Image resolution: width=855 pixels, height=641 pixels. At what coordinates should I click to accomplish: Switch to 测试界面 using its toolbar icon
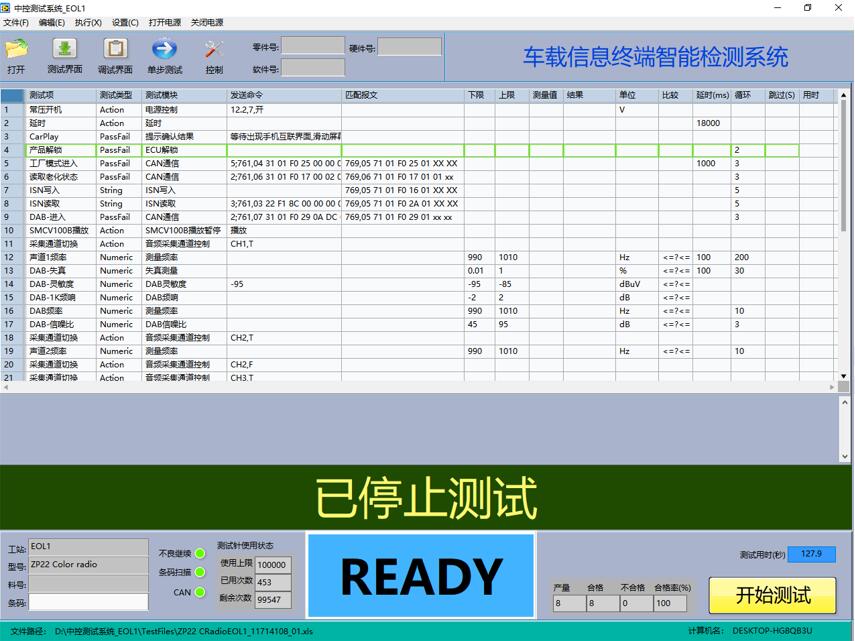point(63,50)
